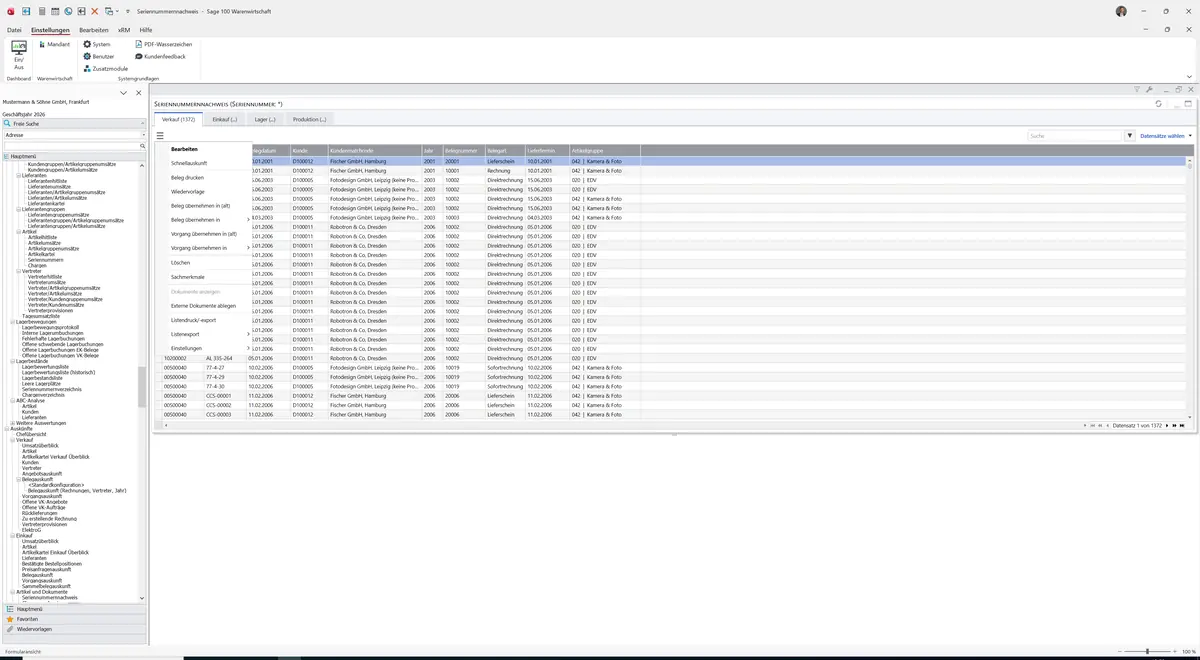Open the Wiedervorlagen section in the sidebar

pos(74,629)
